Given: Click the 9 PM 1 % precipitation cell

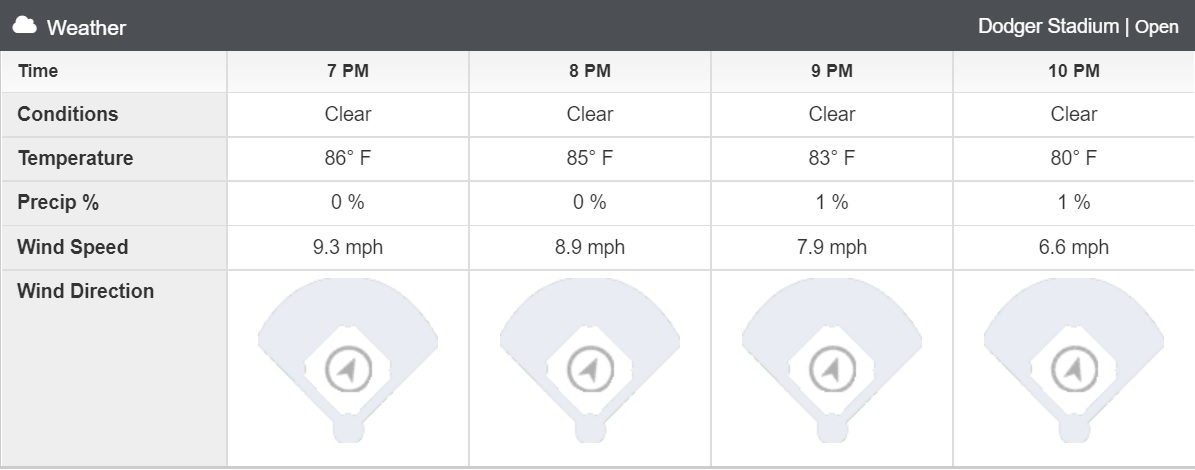Looking at the screenshot, I should [x=831, y=203].
